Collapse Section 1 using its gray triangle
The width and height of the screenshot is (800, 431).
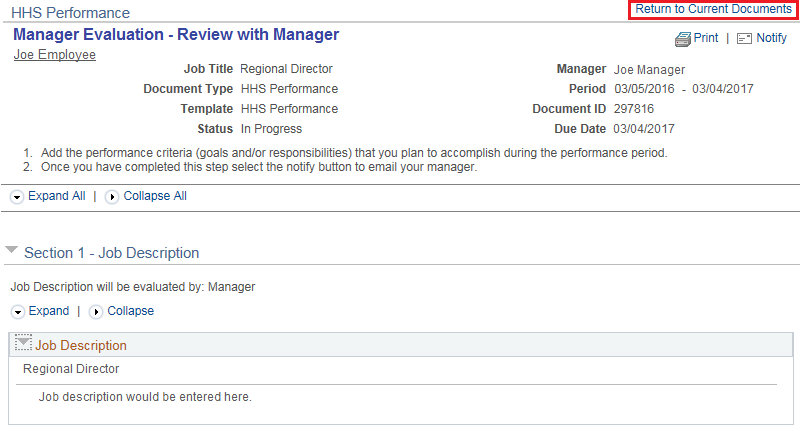pos(12,252)
